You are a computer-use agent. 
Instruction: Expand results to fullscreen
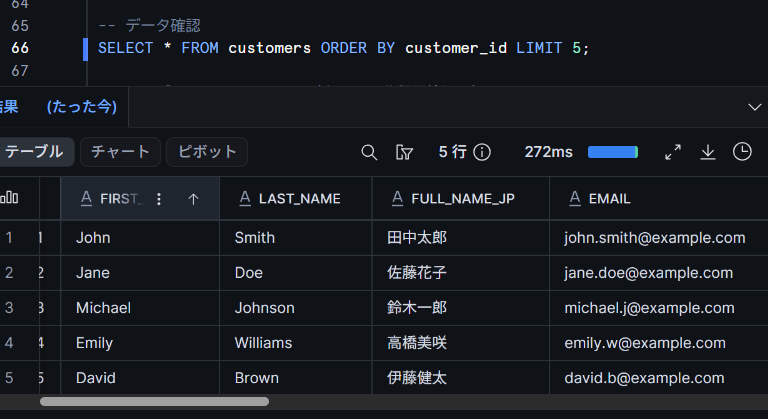pos(673,152)
